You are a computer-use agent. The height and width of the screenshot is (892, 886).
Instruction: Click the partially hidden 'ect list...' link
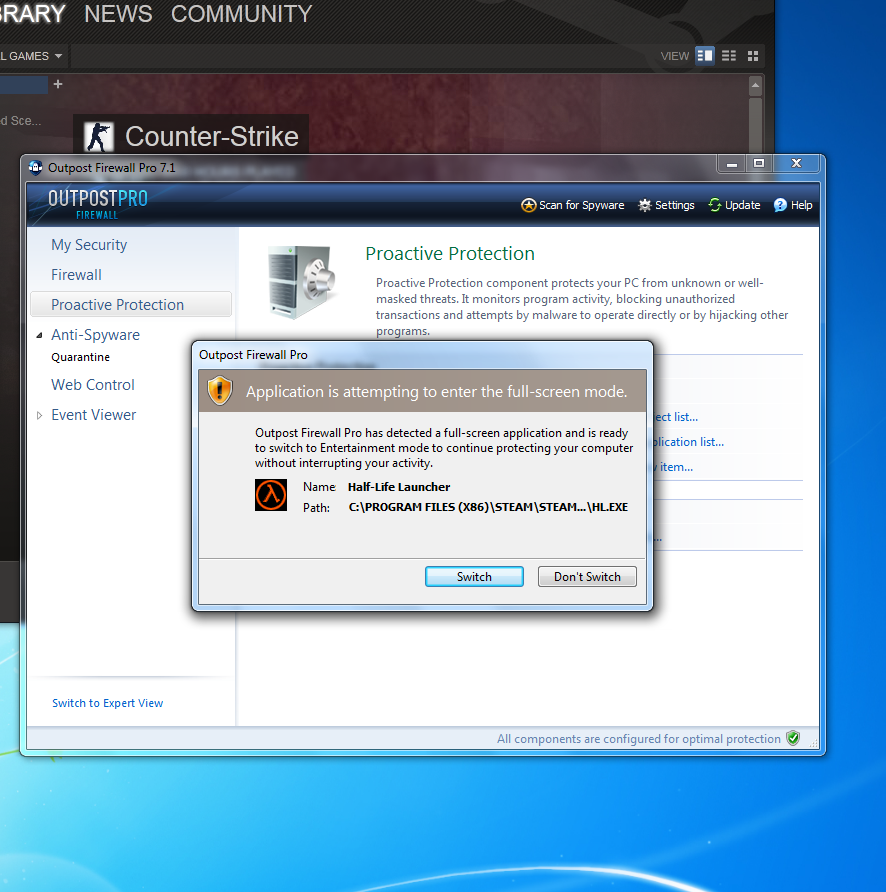(676, 417)
